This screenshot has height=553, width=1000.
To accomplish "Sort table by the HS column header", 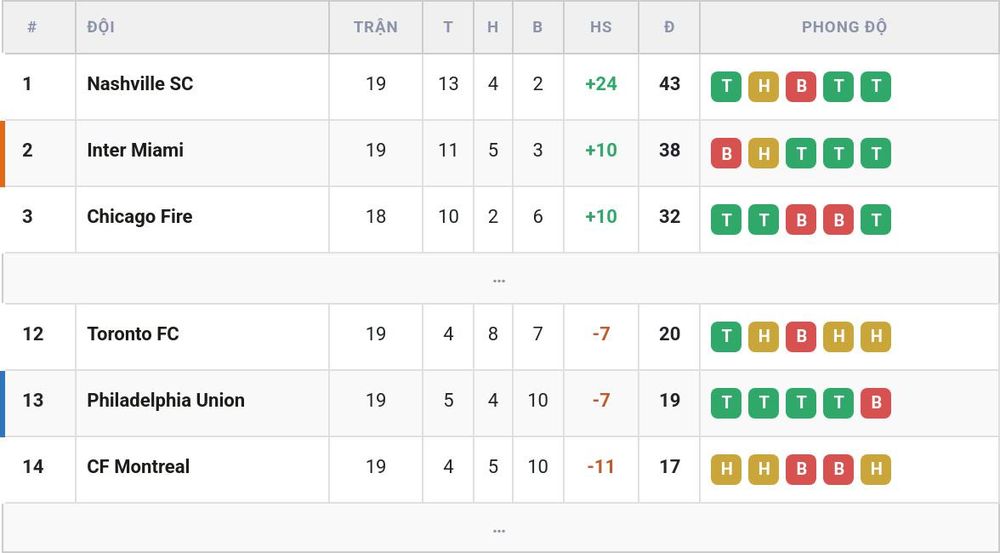I will click(x=601, y=27).
